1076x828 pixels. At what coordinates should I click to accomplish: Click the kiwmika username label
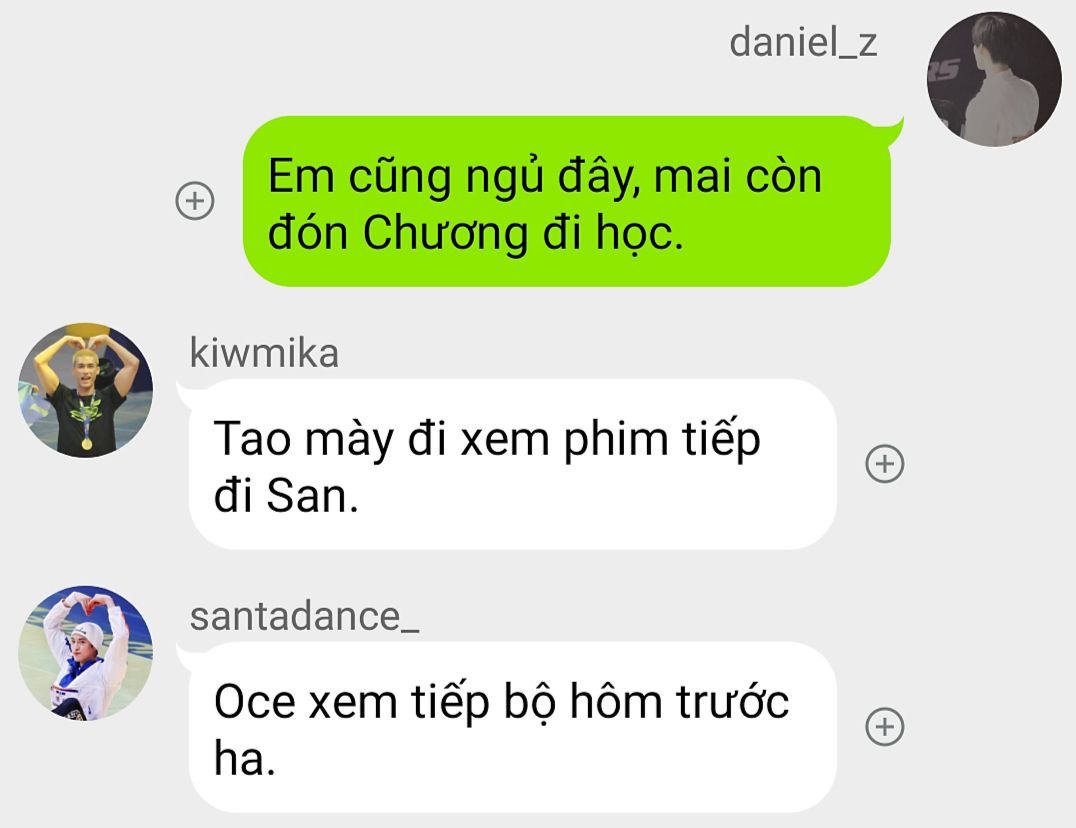point(264,353)
